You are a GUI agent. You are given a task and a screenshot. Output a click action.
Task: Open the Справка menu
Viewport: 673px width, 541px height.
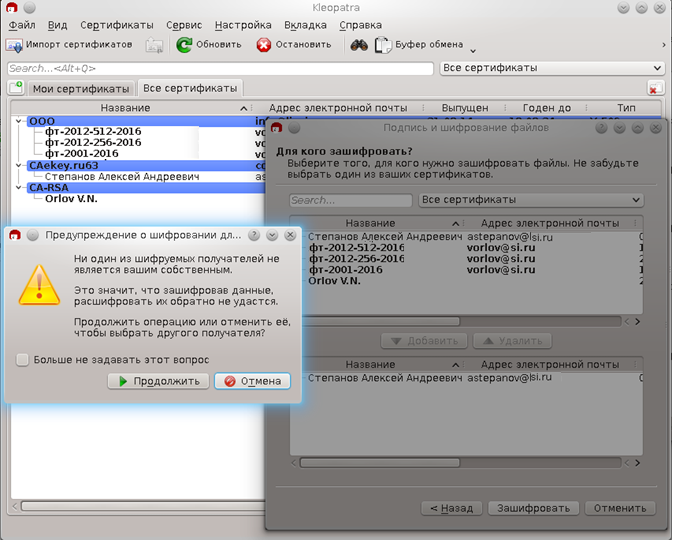tap(361, 25)
